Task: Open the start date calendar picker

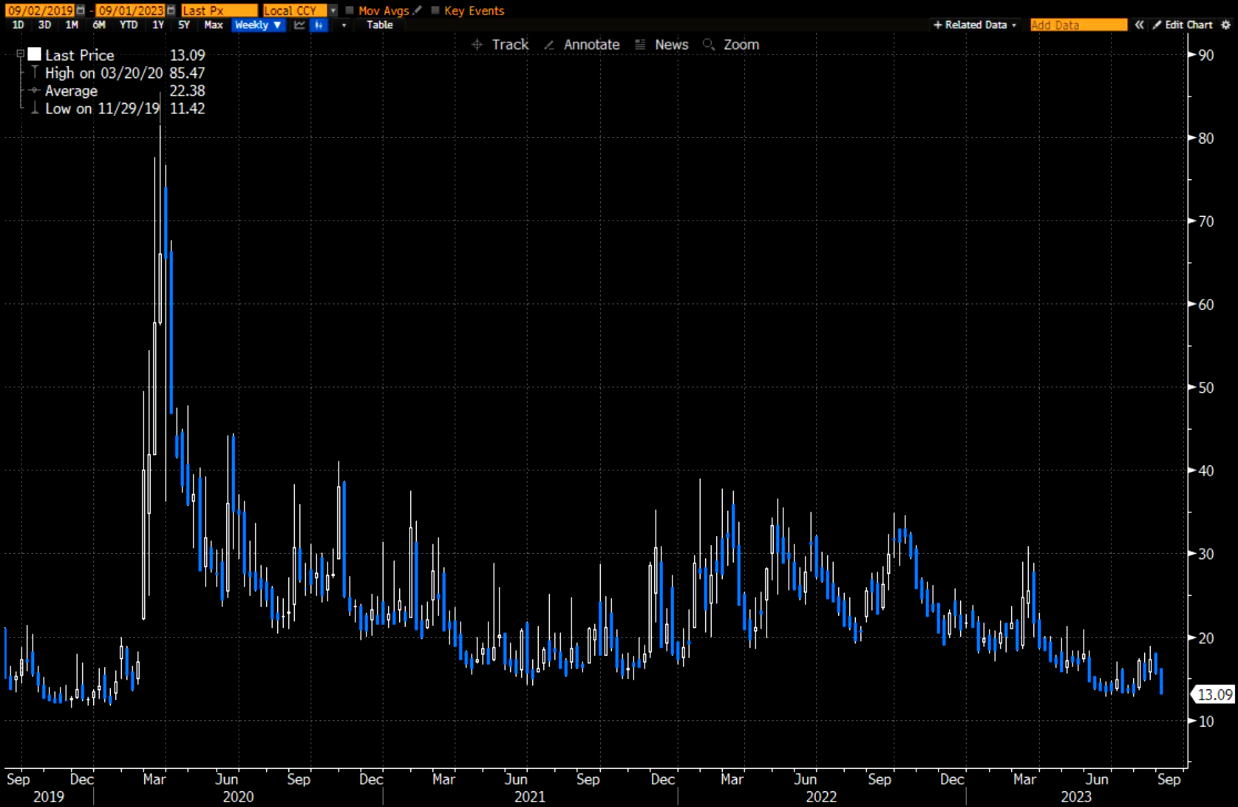Action: coord(80,10)
